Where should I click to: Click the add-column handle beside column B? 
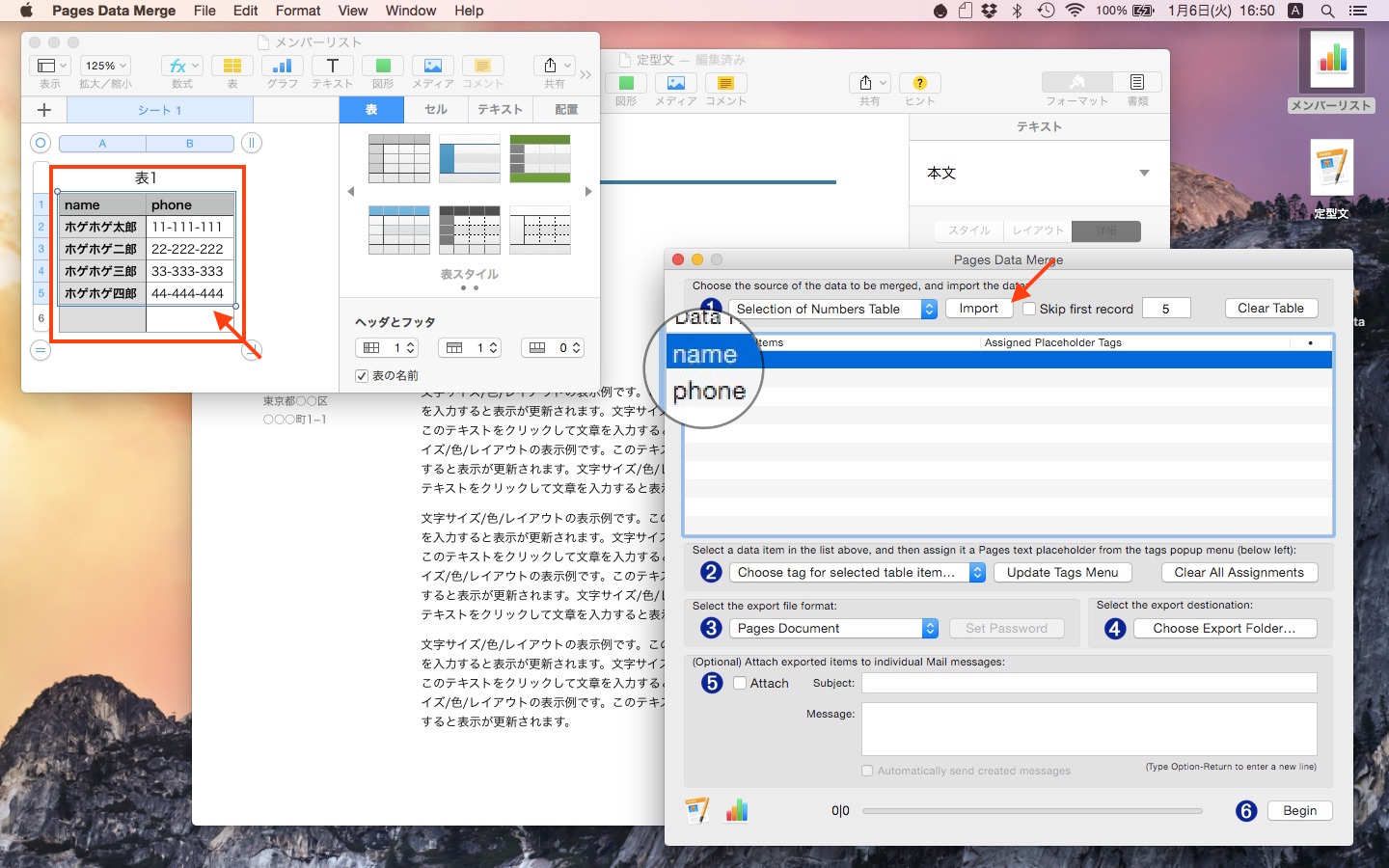[251, 143]
